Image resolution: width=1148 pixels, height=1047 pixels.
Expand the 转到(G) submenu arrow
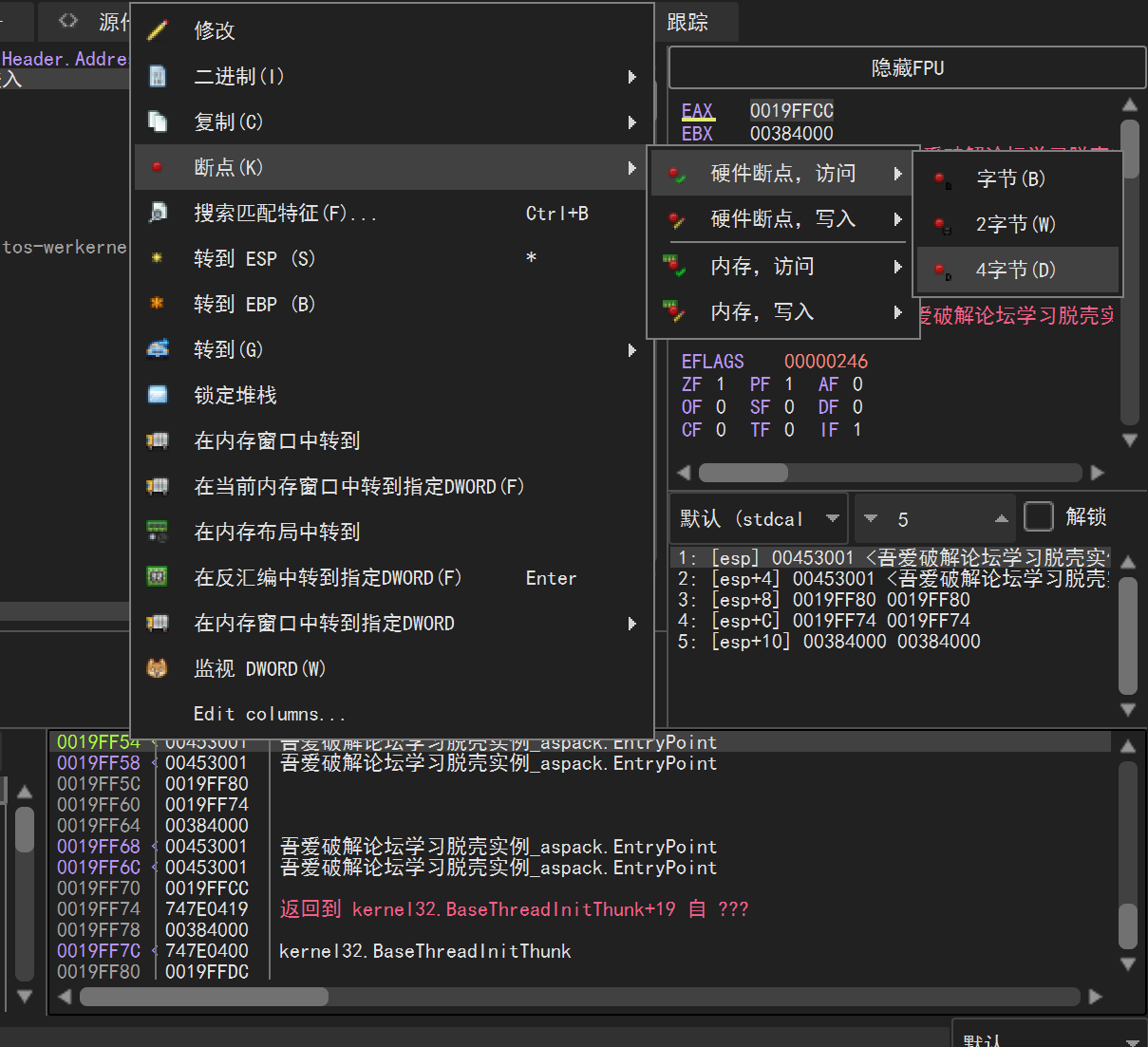pyautogui.click(x=632, y=350)
